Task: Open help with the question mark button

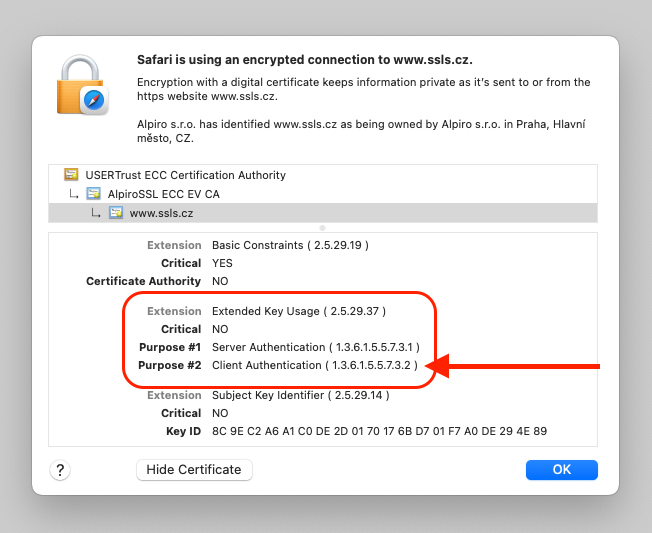Action: (60, 470)
